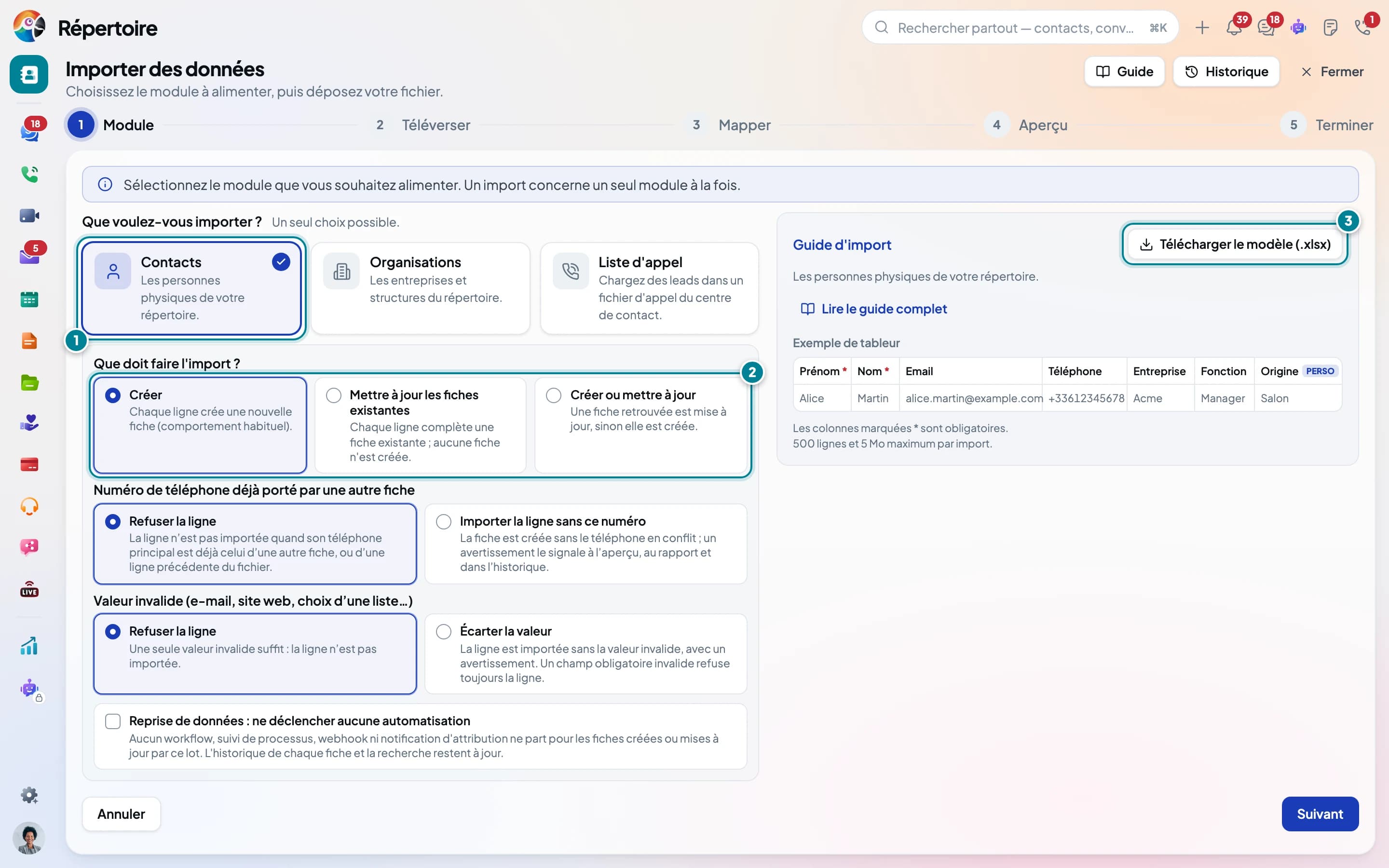
Task: Open the mail icon with badge 5
Action: 29,256
